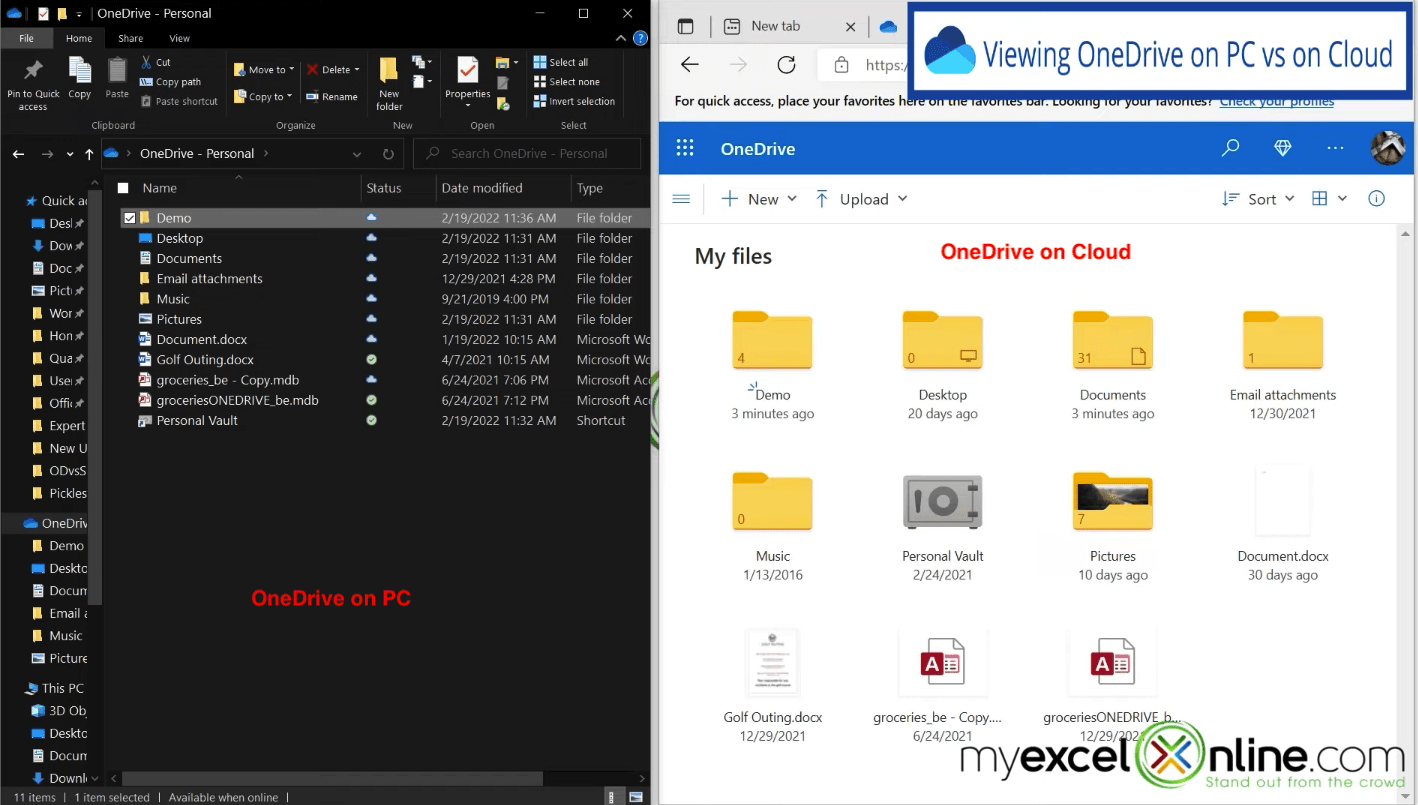Open the account profile picture in OneDrive
Image resolution: width=1418 pixels, height=805 pixels.
[1388, 148]
